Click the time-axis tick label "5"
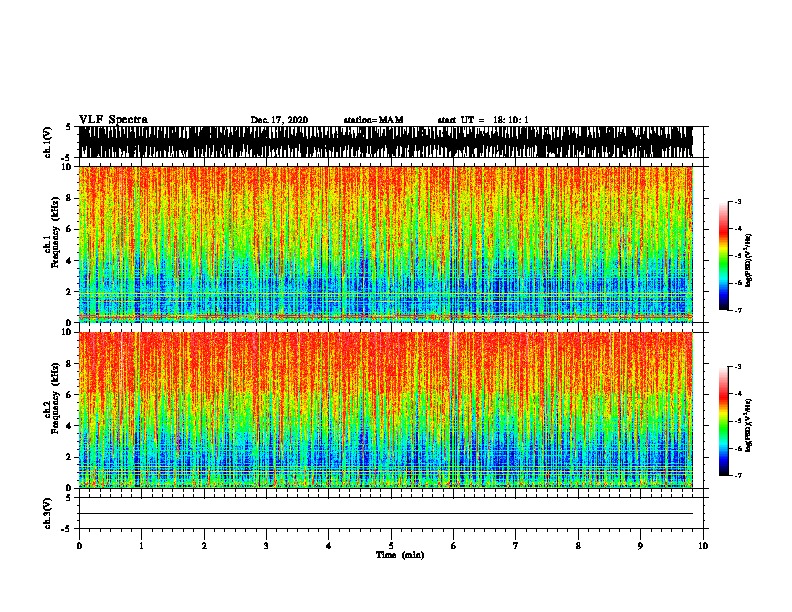Image resolution: width=792 pixels, height=612 pixels. coord(391,546)
